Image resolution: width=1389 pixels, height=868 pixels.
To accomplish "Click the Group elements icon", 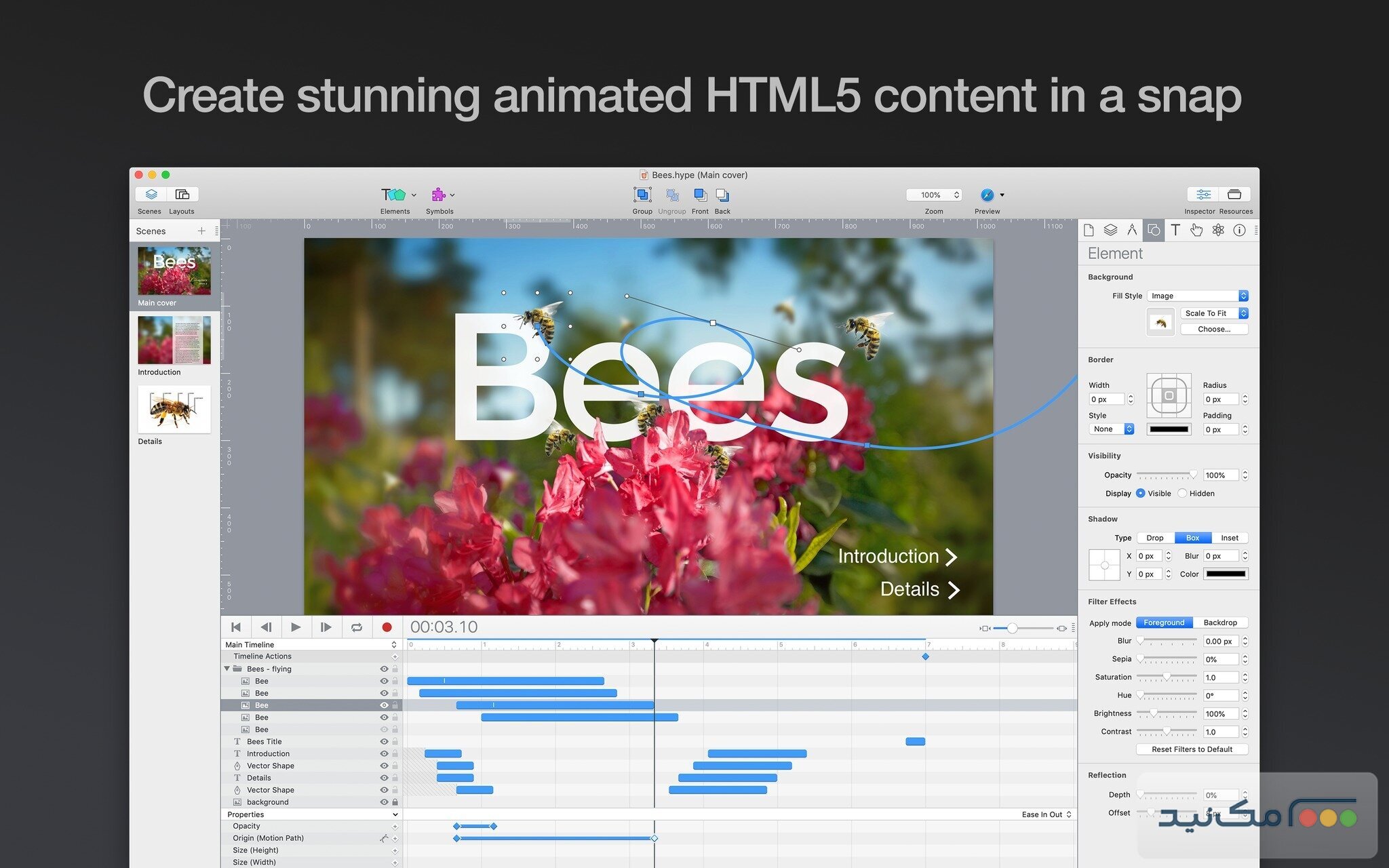I will click(x=642, y=195).
